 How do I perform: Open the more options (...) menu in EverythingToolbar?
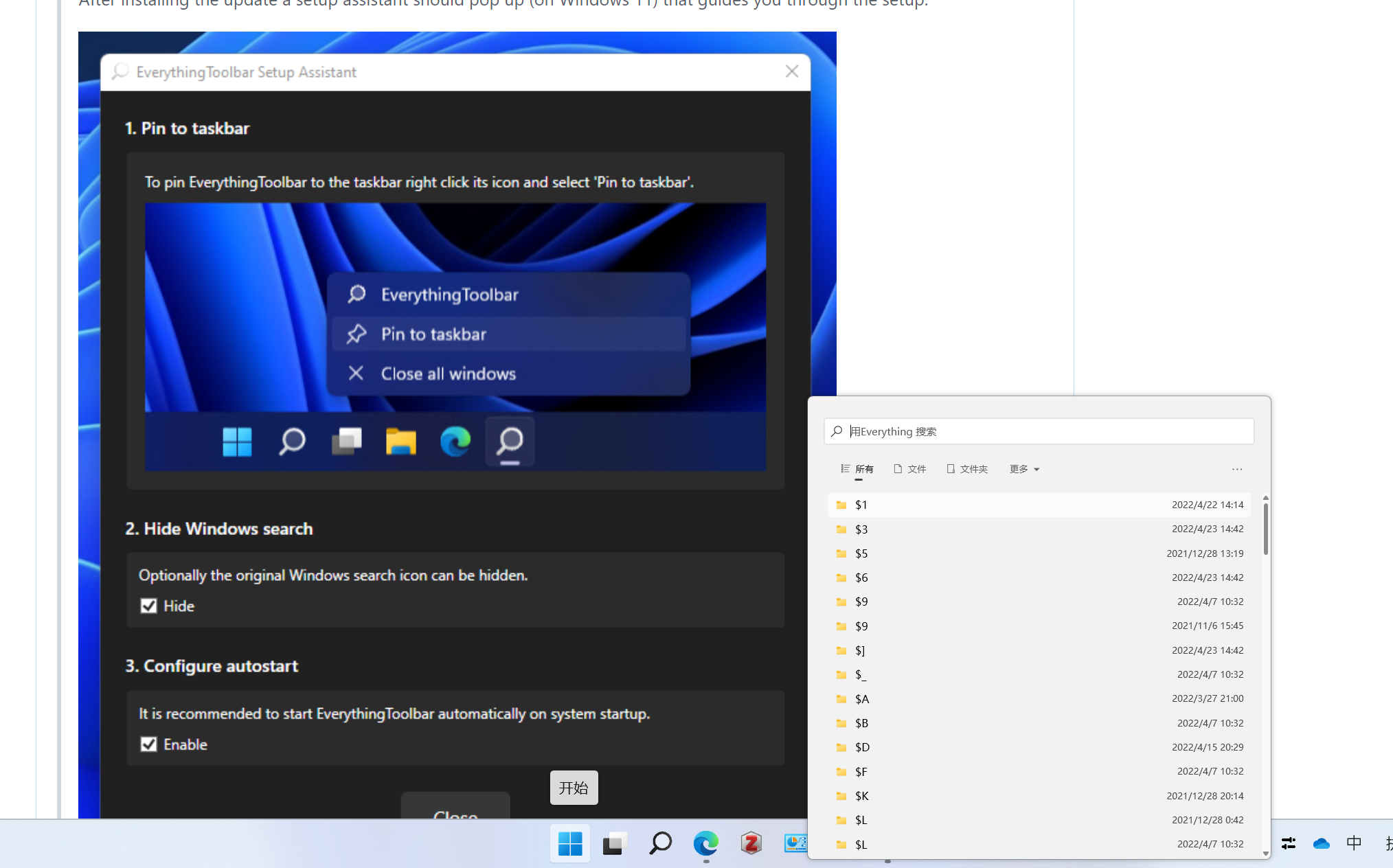pos(1237,470)
